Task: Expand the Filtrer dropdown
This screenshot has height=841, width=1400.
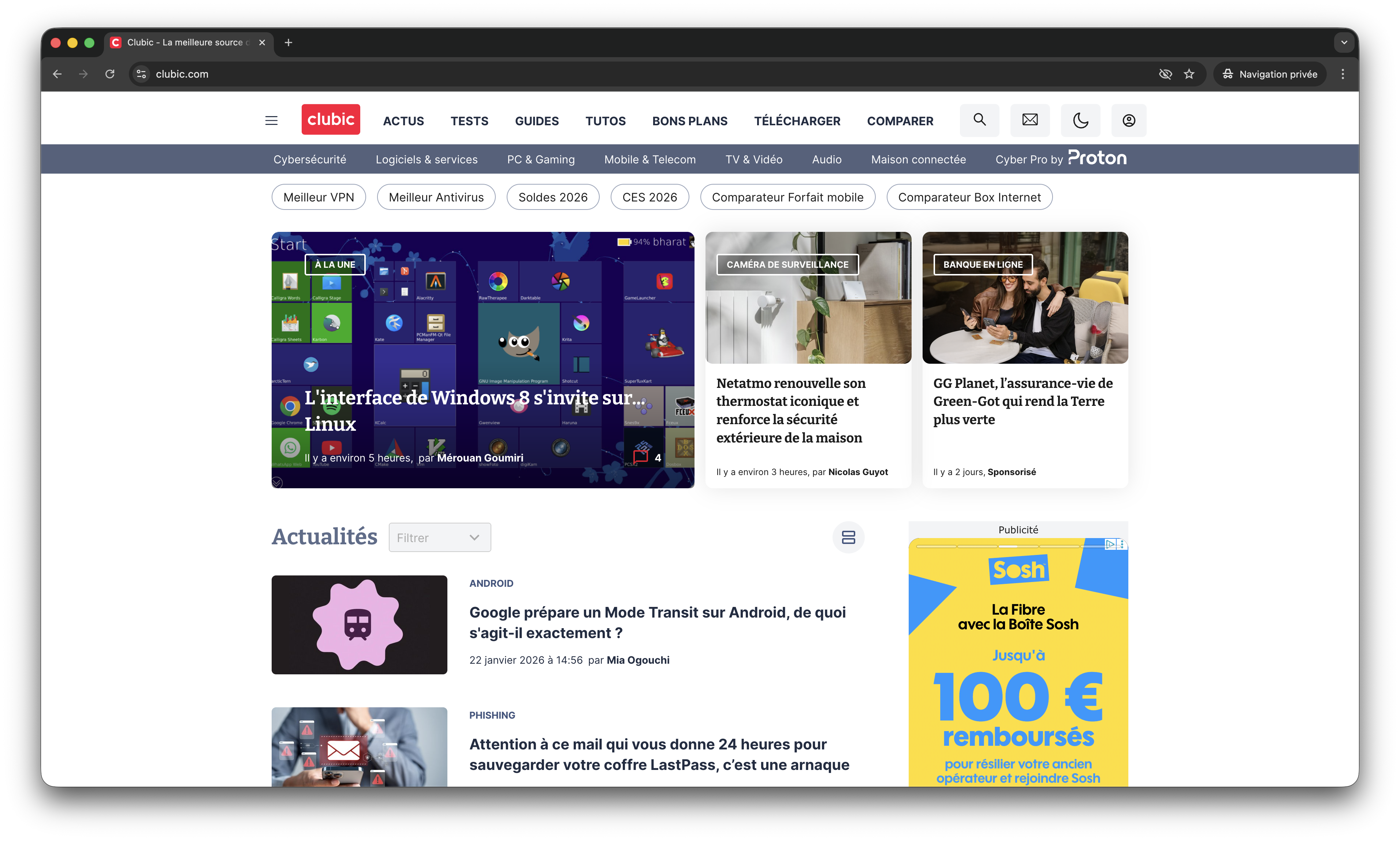Action: (x=439, y=537)
